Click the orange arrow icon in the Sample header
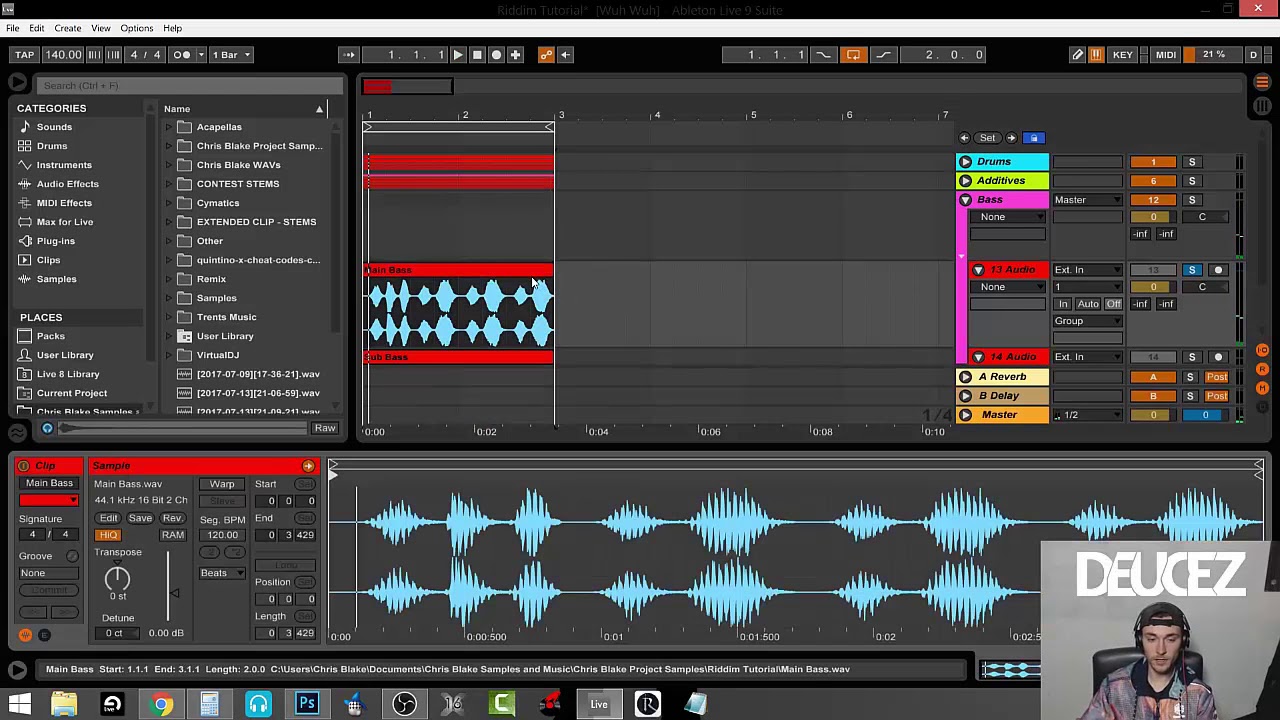The height and width of the screenshot is (720, 1280). pyautogui.click(x=308, y=466)
